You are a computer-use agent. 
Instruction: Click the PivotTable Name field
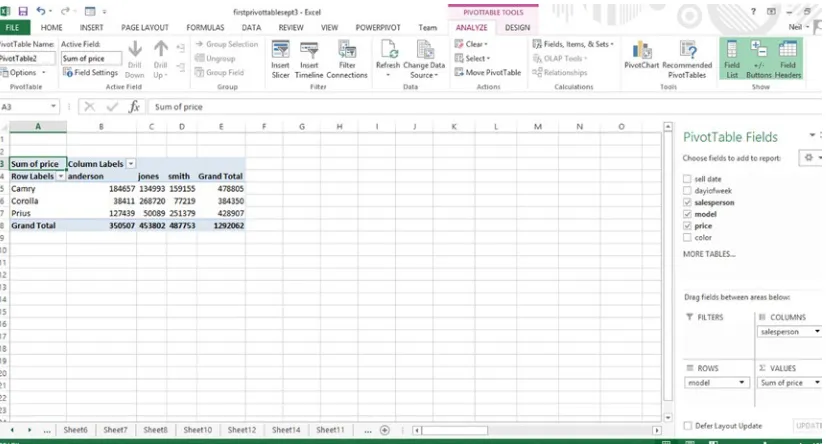pyautogui.click(x=27, y=58)
